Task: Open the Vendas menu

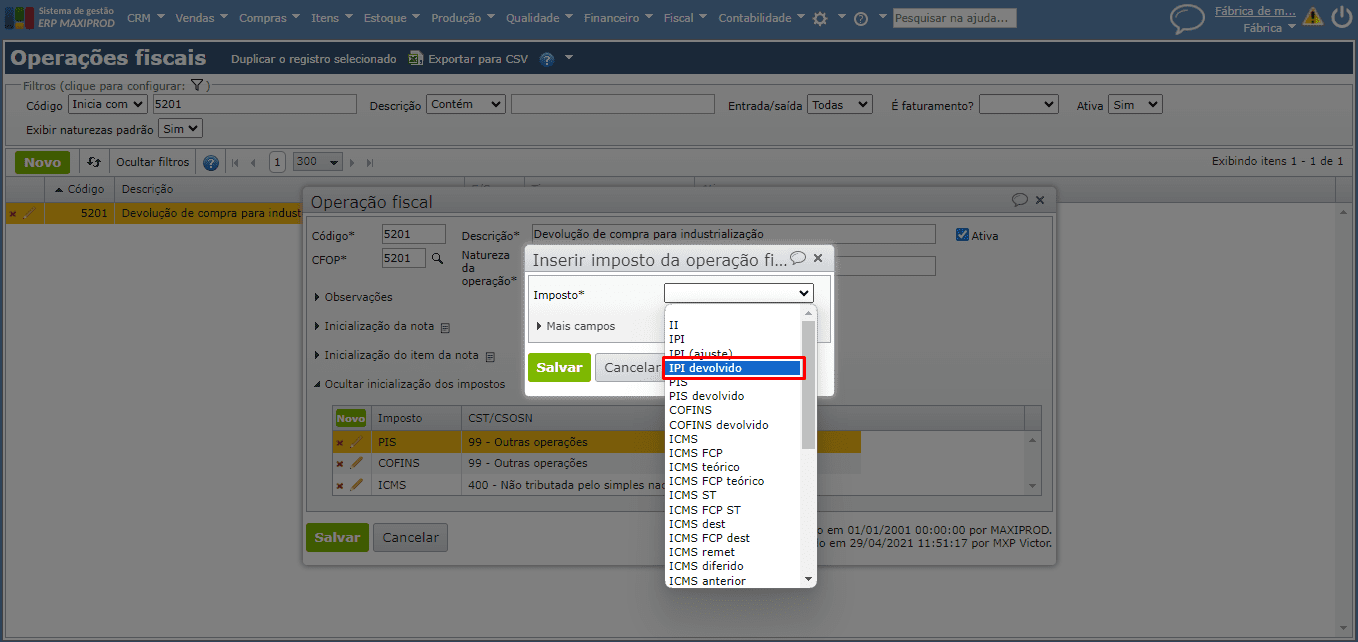Action: pyautogui.click(x=201, y=18)
